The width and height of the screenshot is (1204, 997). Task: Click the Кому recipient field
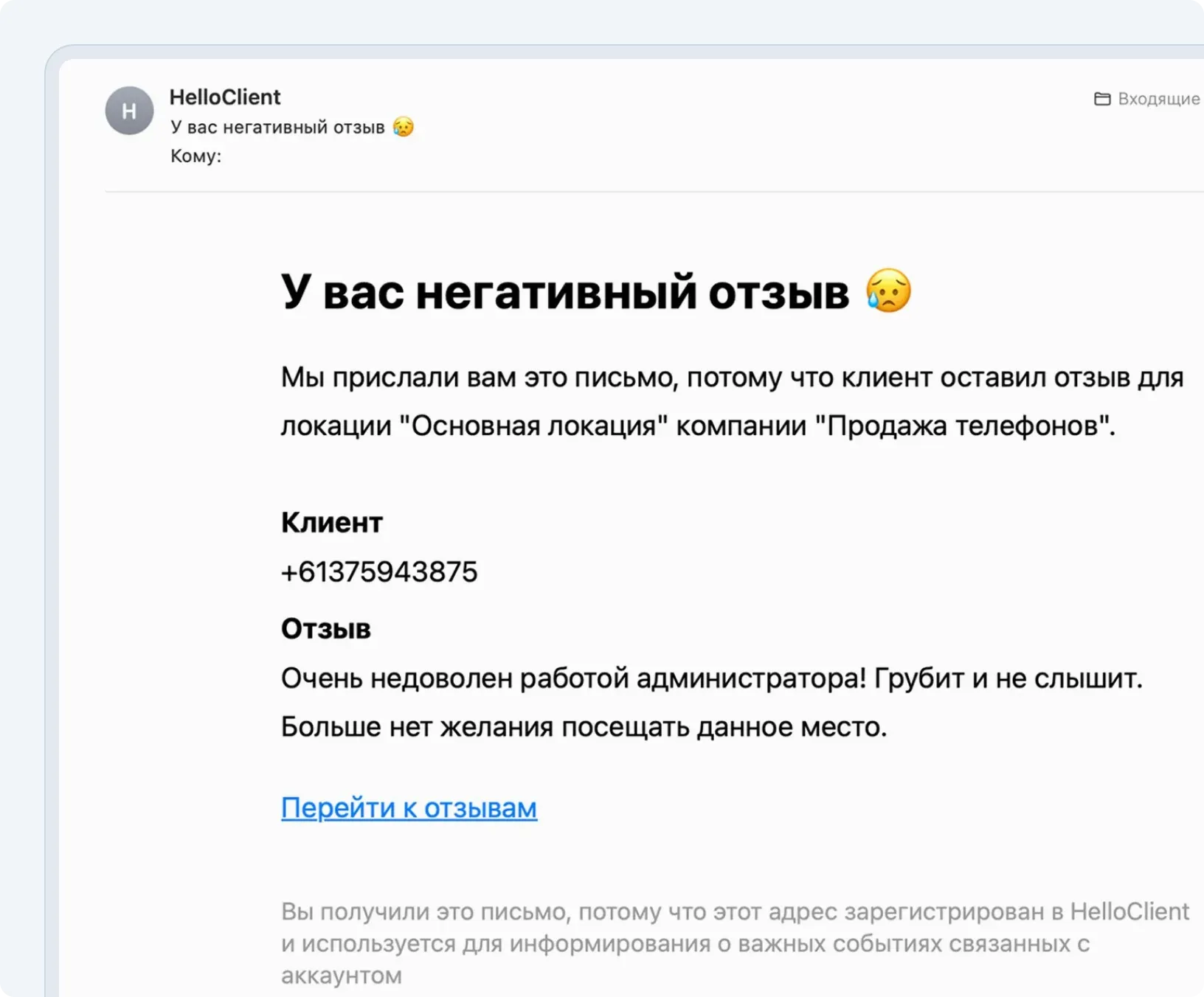[195, 156]
